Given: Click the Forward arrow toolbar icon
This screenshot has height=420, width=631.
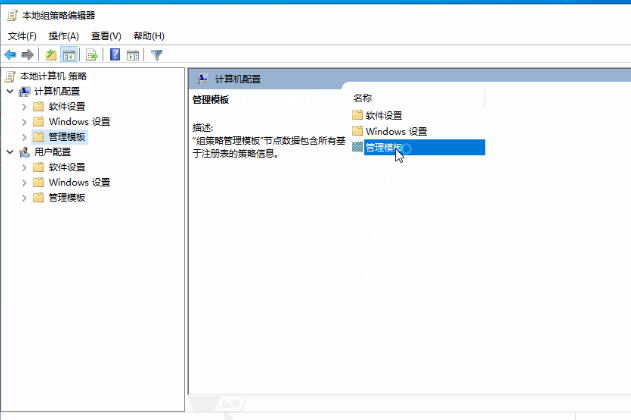Looking at the screenshot, I should click(27, 55).
